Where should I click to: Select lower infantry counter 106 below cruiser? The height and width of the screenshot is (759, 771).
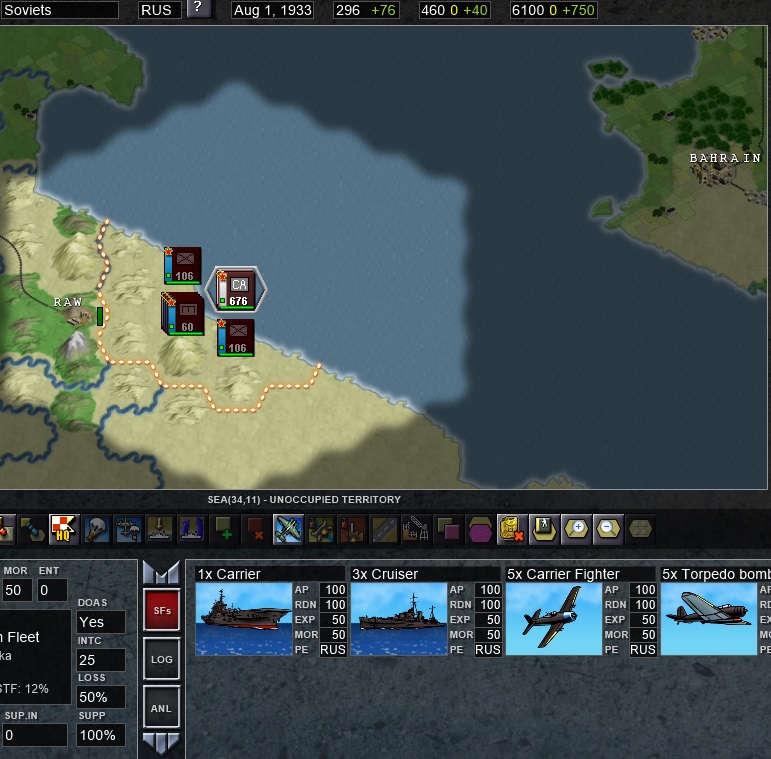[236, 338]
